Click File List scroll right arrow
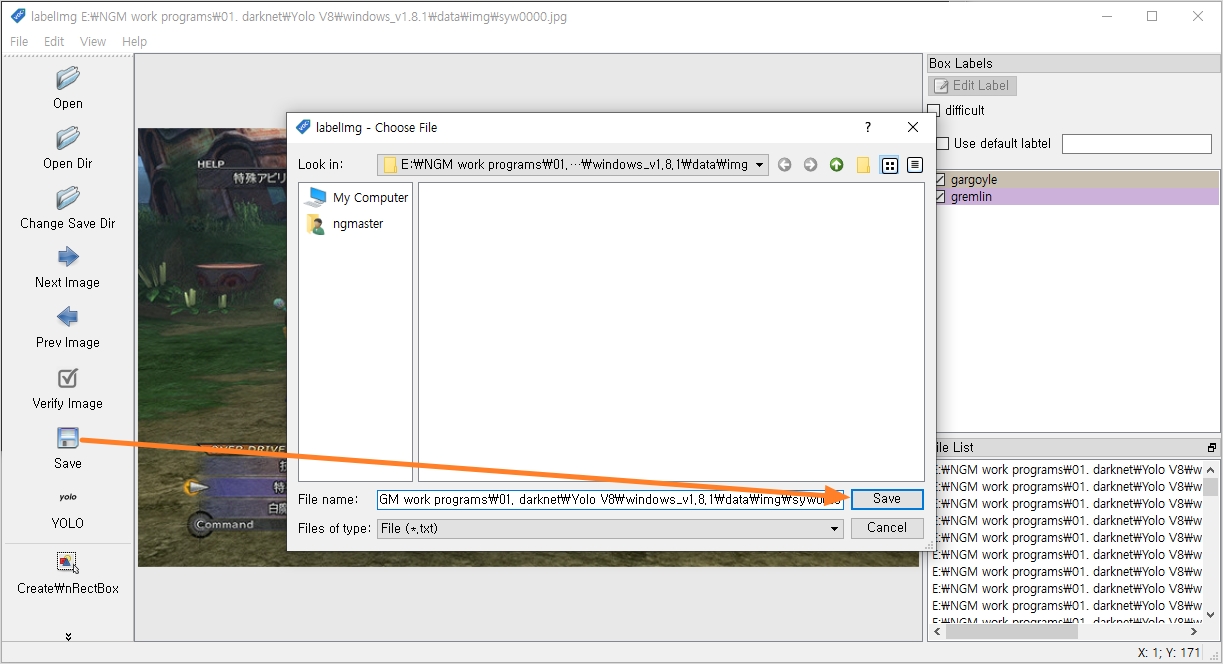Screen dimensions: 1223x664 point(1195,631)
